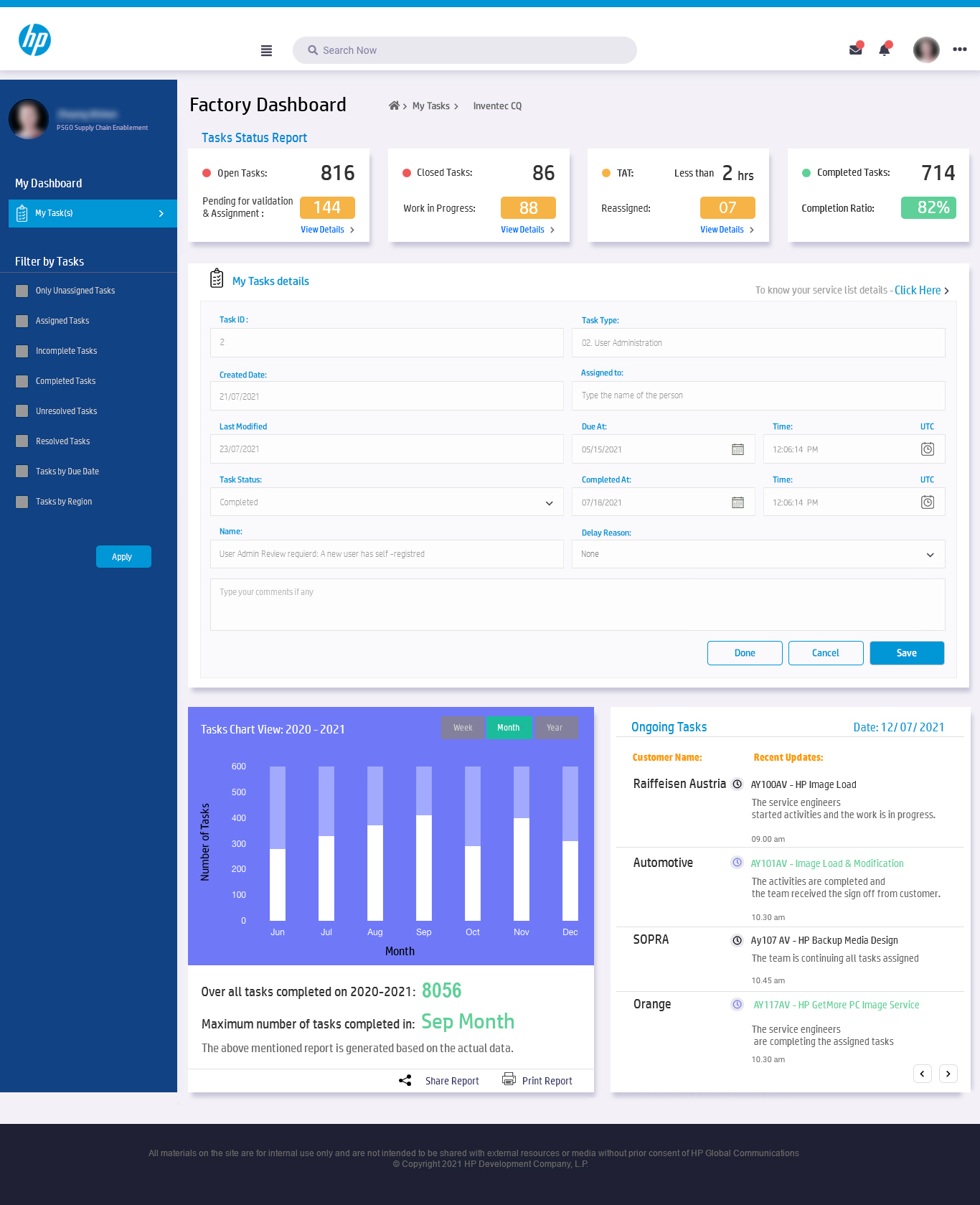Tick the Tasks by Region checkbox
Viewport: 980px width, 1205px height.
[22, 502]
